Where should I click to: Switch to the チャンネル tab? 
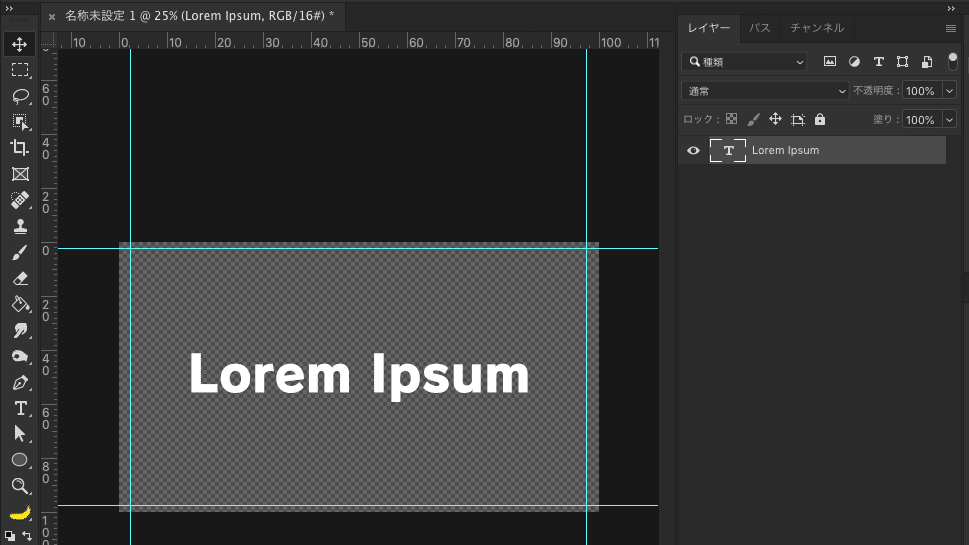817,28
